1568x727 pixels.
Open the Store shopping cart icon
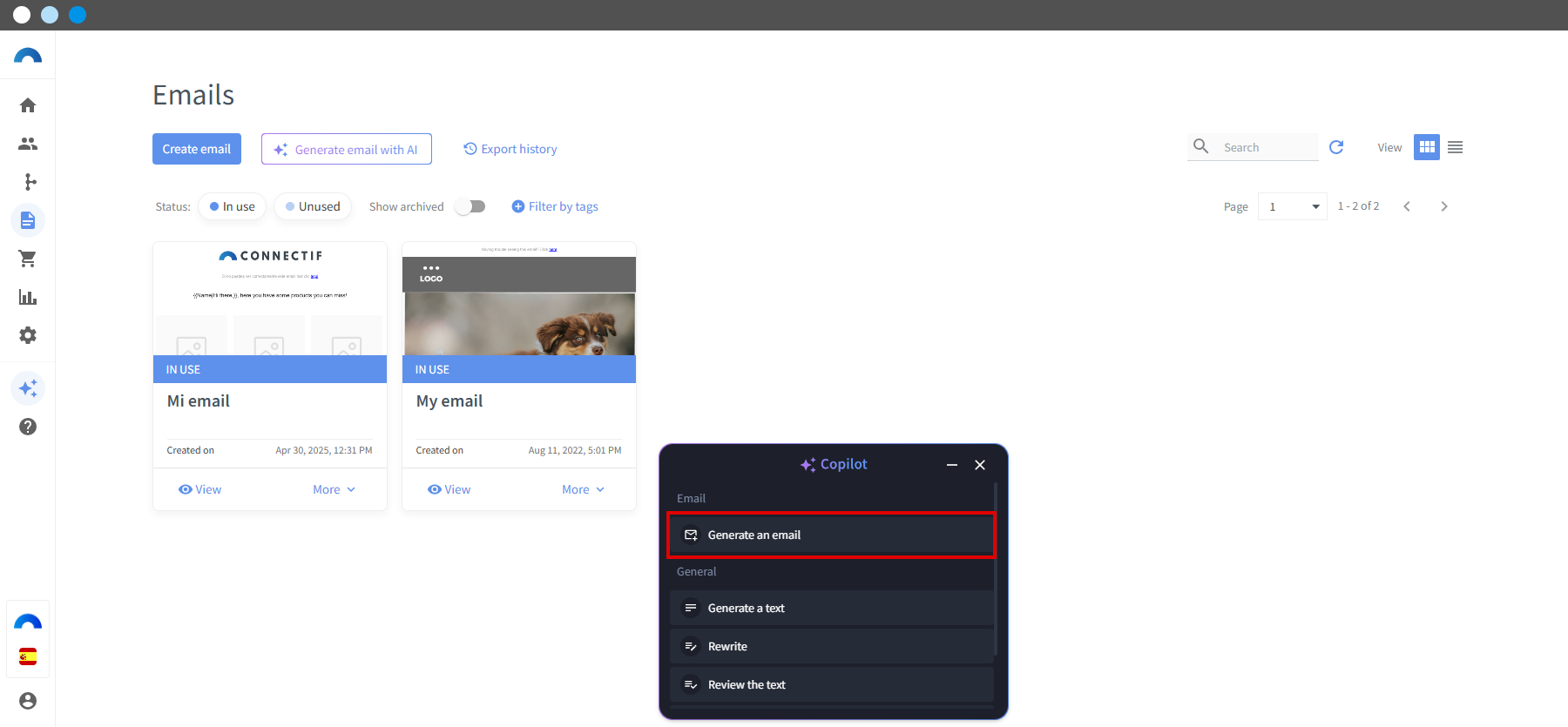click(28, 259)
